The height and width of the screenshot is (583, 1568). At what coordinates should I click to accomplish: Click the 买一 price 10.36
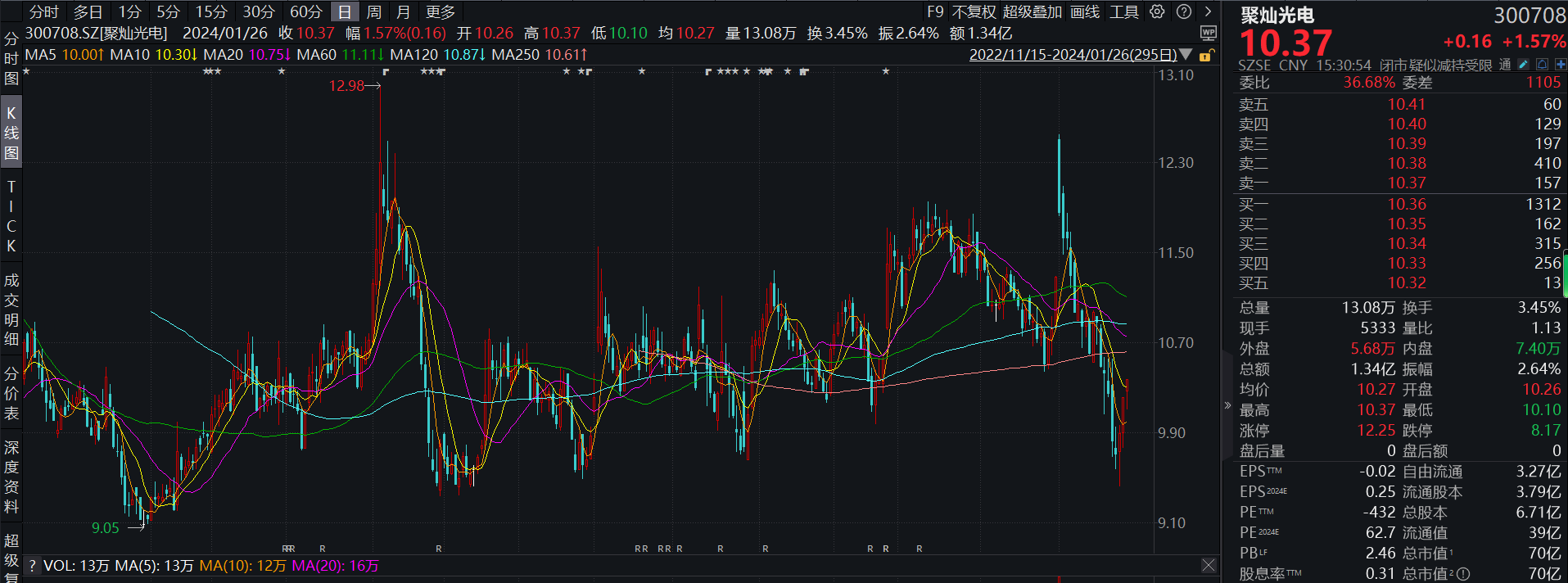[1407, 204]
